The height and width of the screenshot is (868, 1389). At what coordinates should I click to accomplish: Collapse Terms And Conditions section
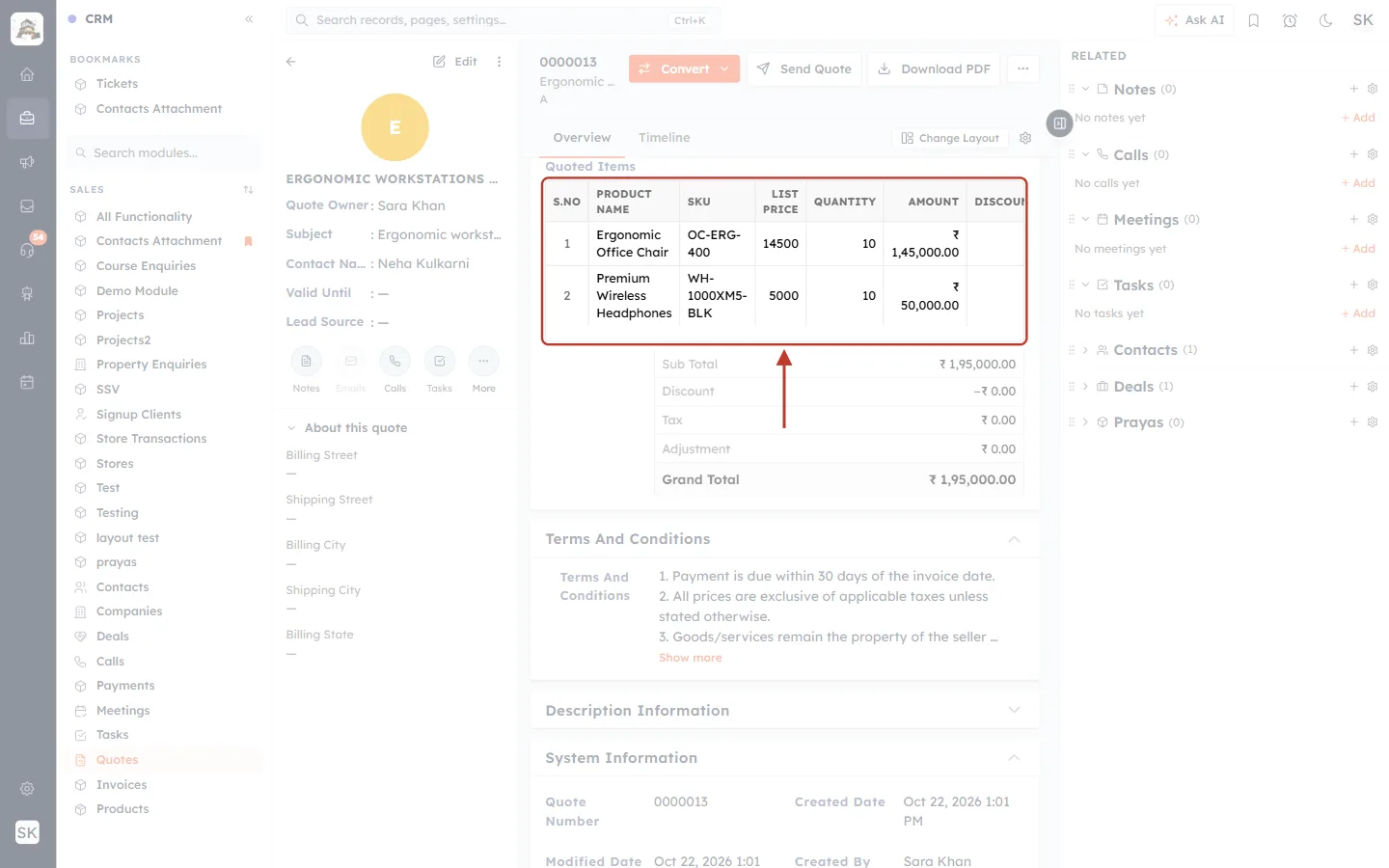click(x=1014, y=539)
